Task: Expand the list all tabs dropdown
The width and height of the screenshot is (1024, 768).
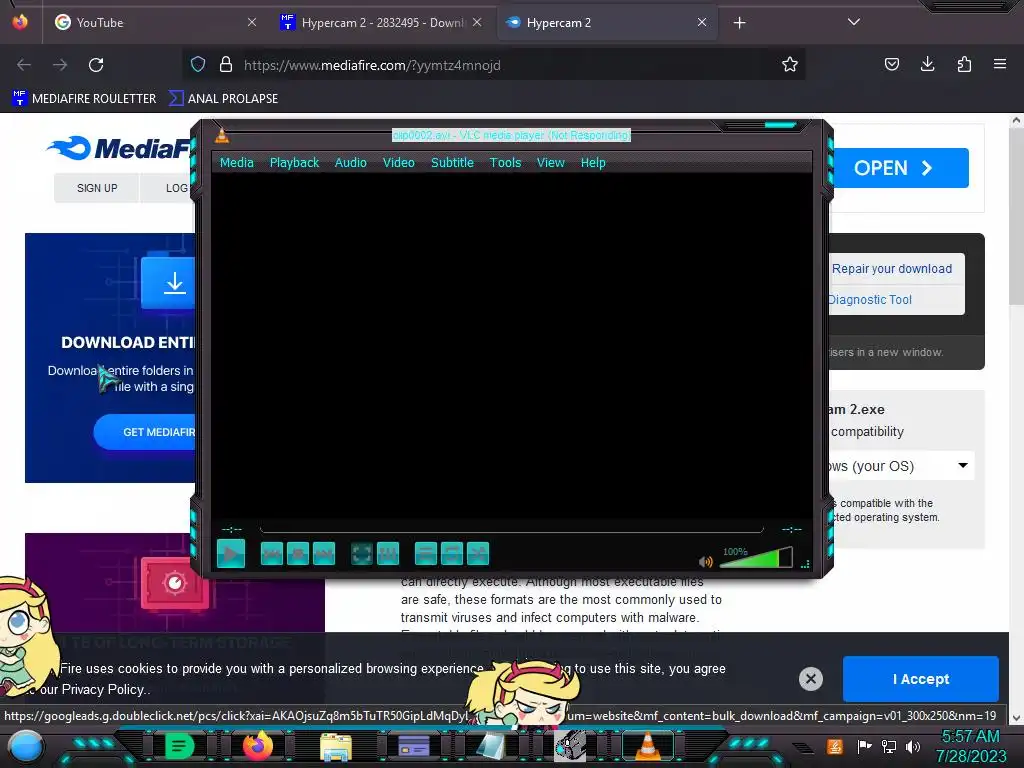Action: [x=854, y=22]
